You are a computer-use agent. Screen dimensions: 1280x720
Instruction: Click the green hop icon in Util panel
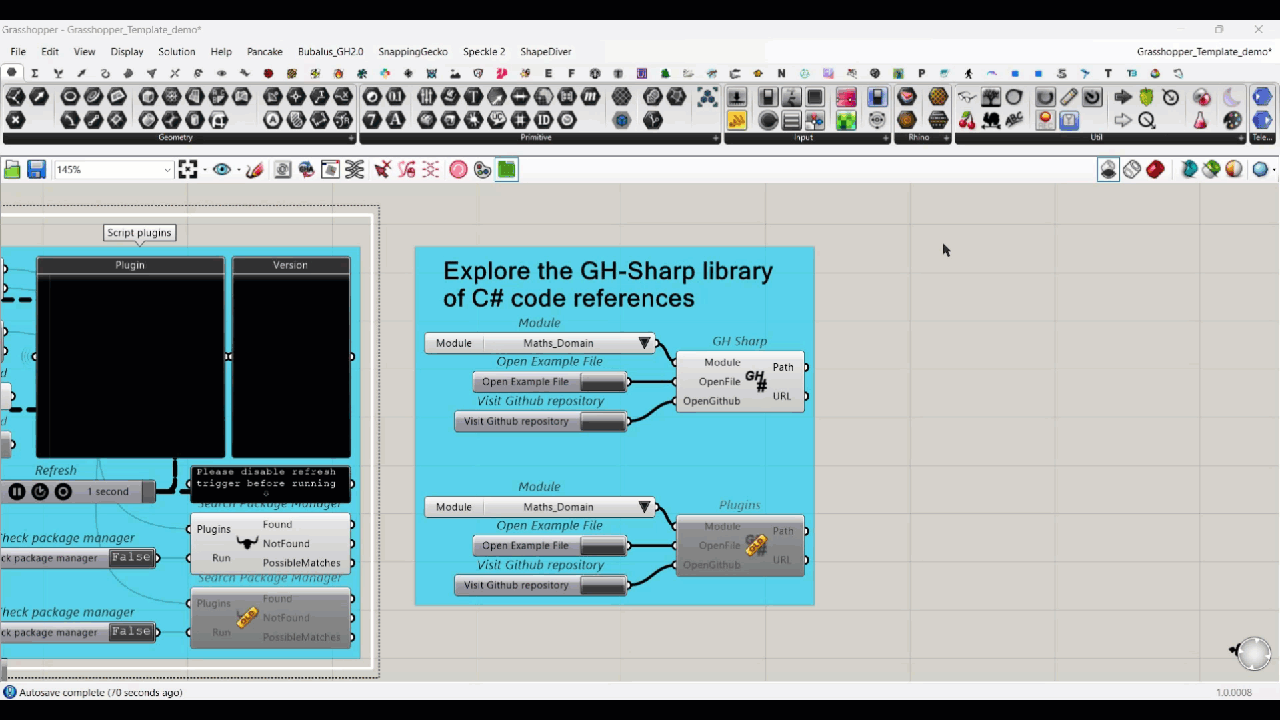(x=1147, y=97)
